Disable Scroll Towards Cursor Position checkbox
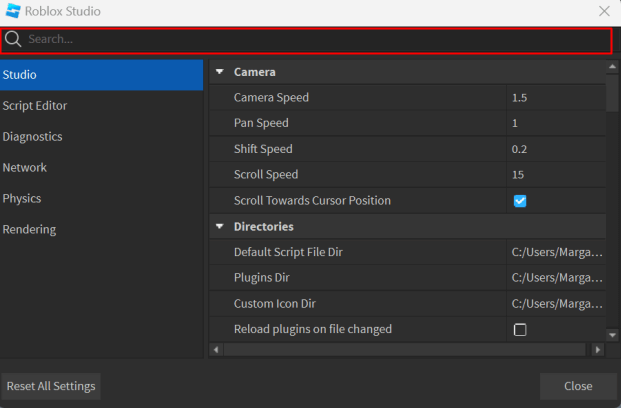The width and height of the screenshot is (621, 409). pyautogui.click(x=520, y=201)
